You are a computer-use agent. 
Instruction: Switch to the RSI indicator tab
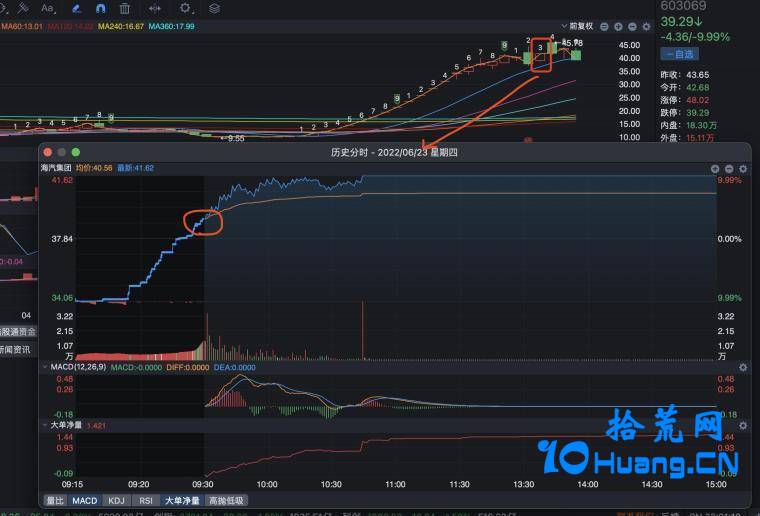point(146,500)
